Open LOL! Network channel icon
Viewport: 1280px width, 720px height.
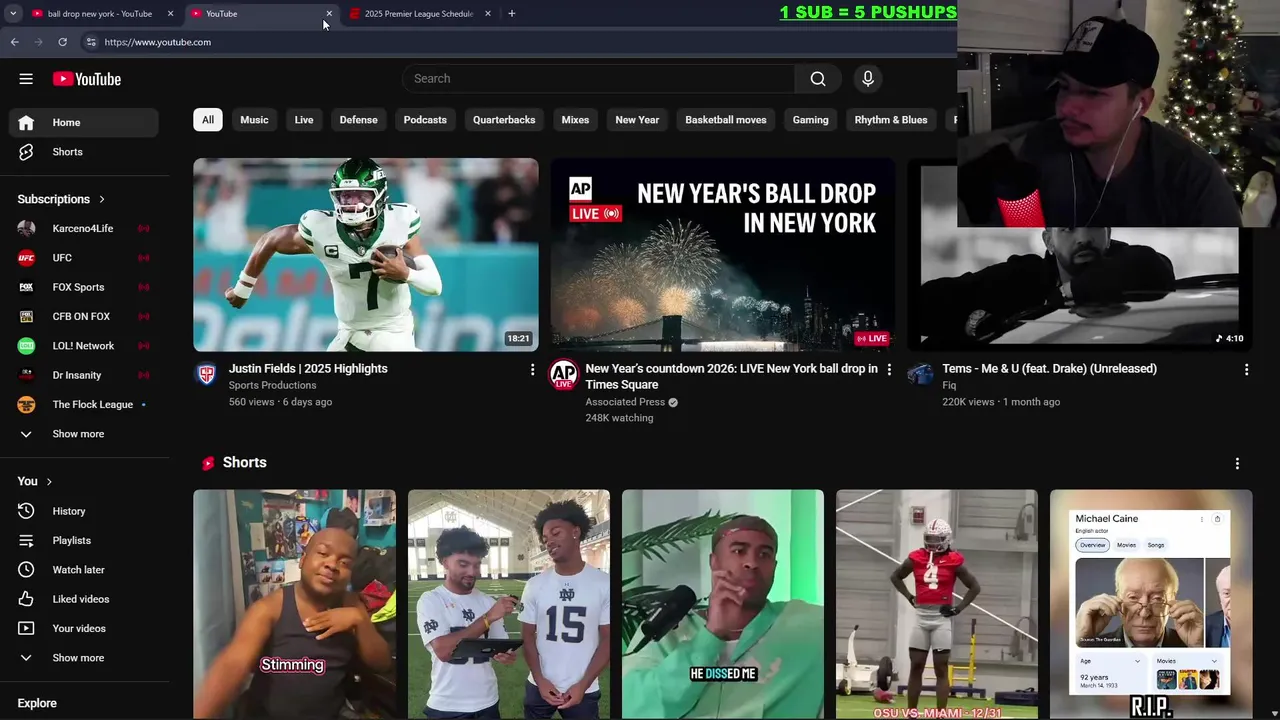(x=26, y=346)
